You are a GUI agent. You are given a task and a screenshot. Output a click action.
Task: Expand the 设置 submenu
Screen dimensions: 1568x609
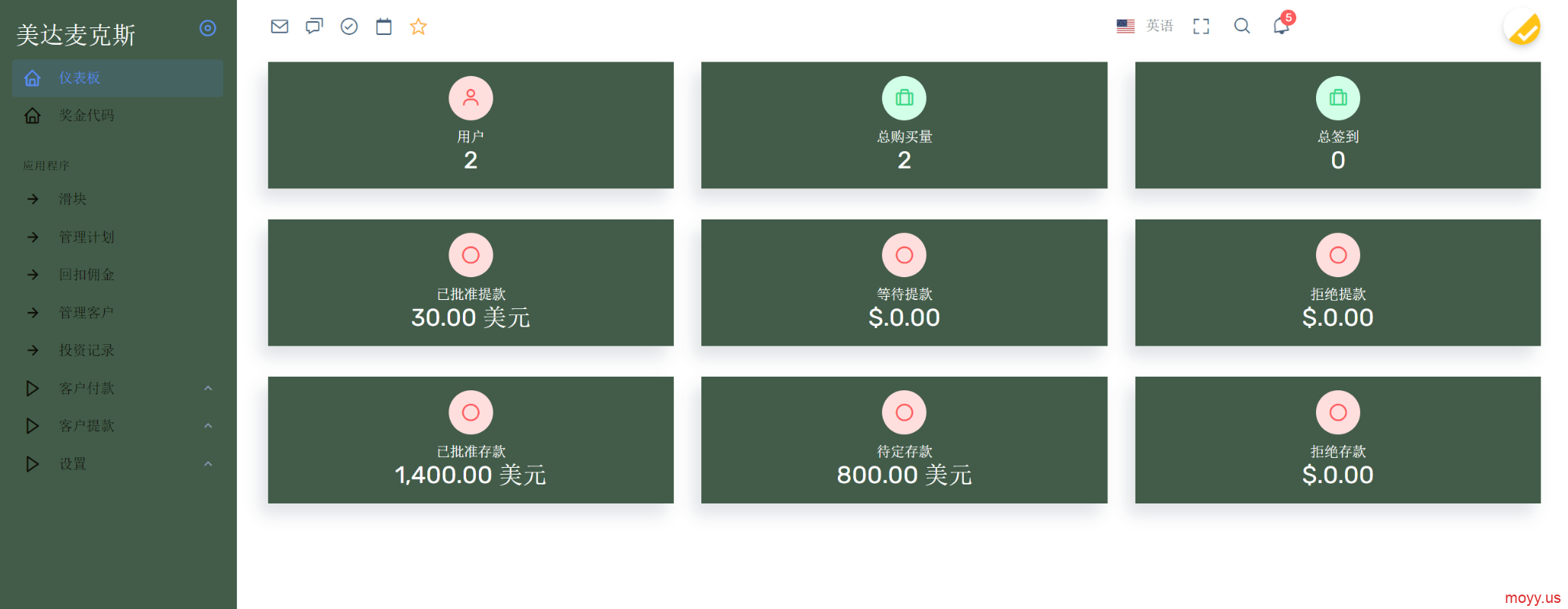coord(118,464)
